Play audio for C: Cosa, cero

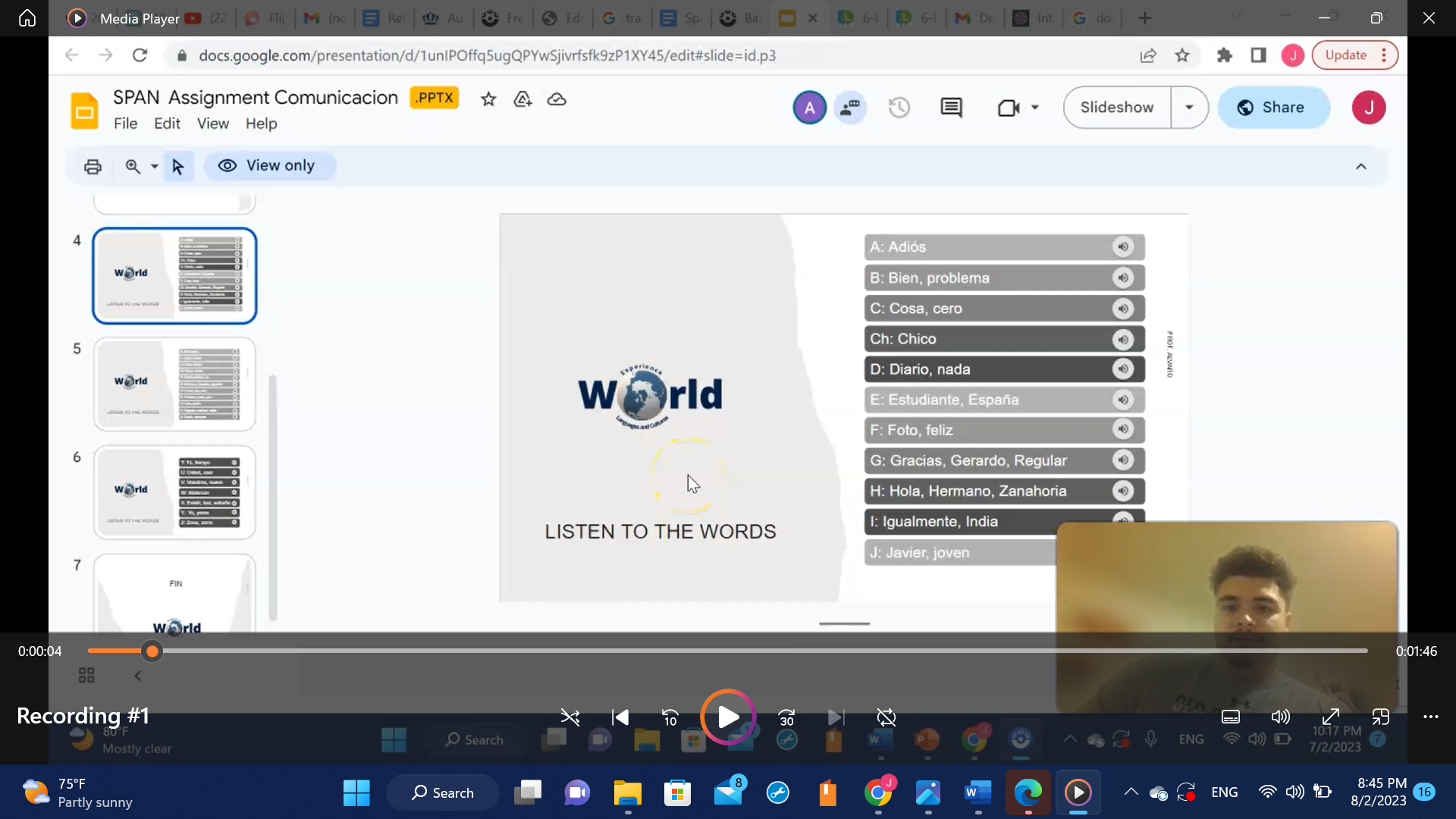click(1123, 309)
